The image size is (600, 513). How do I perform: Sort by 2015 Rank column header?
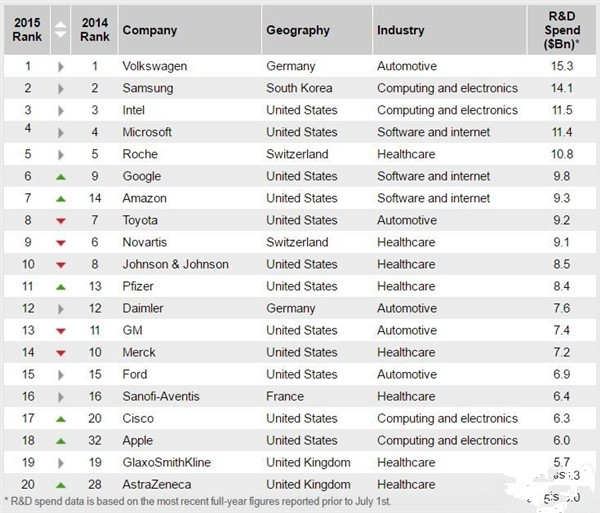(27, 30)
